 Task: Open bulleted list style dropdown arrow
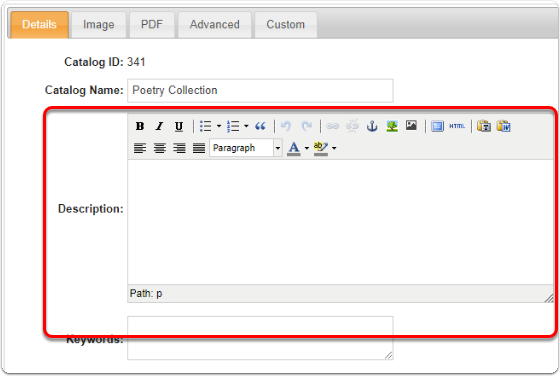coord(219,126)
